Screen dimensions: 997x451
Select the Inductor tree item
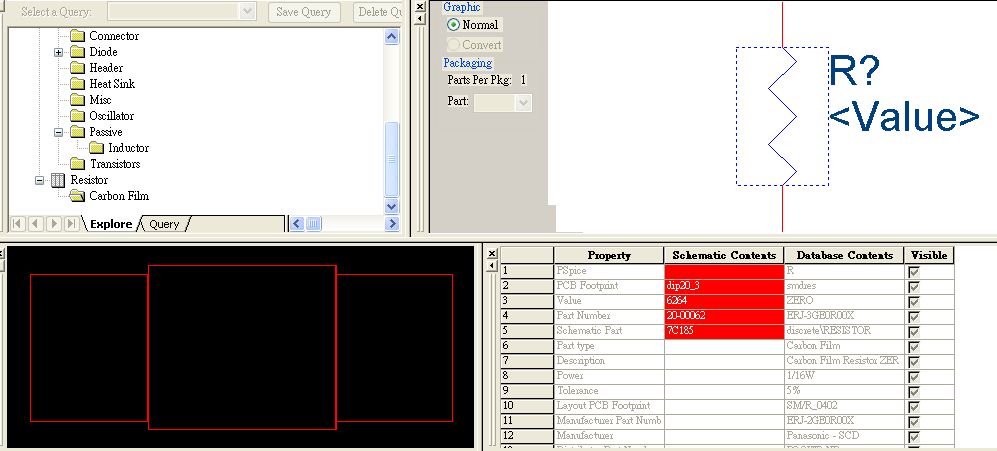pyautogui.click(x=128, y=148)
